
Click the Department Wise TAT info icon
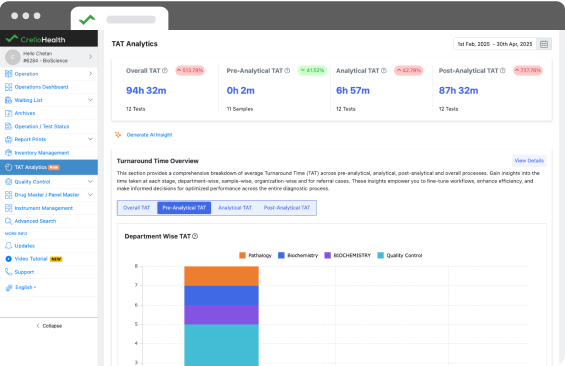[x=195, y=236]
